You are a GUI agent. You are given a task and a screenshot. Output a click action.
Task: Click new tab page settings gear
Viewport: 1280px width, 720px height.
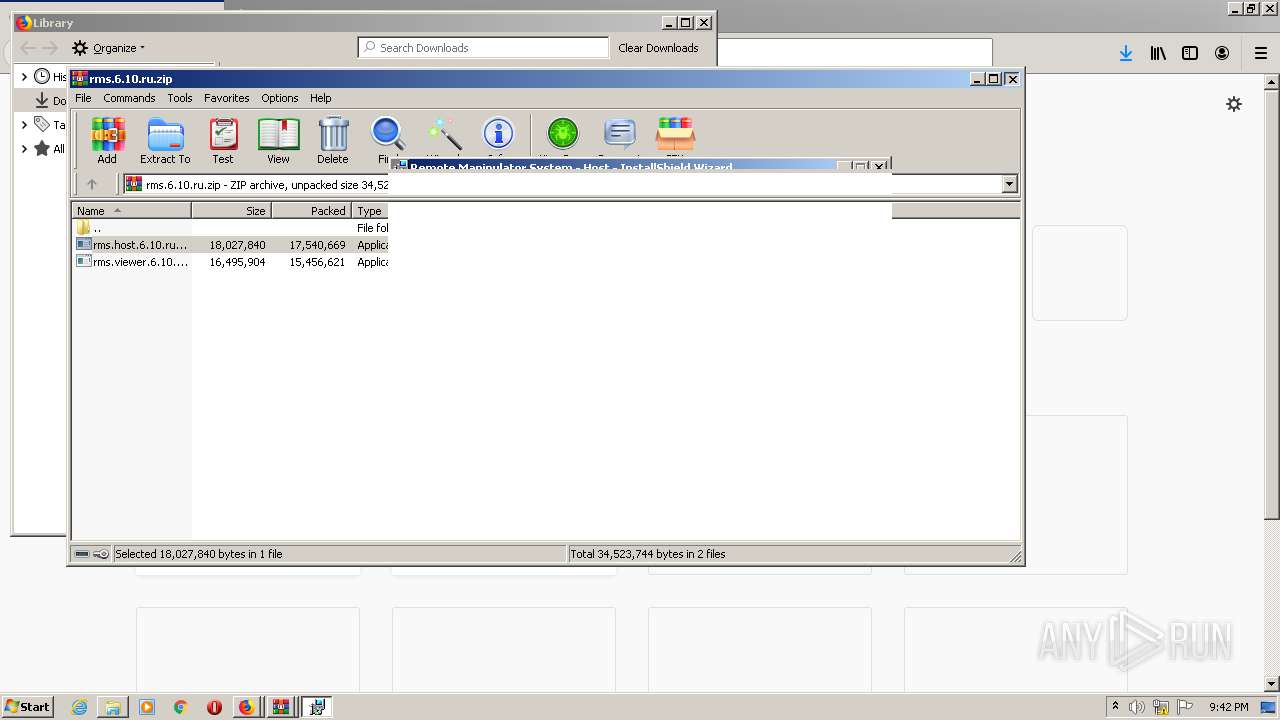coord(1234,104)
